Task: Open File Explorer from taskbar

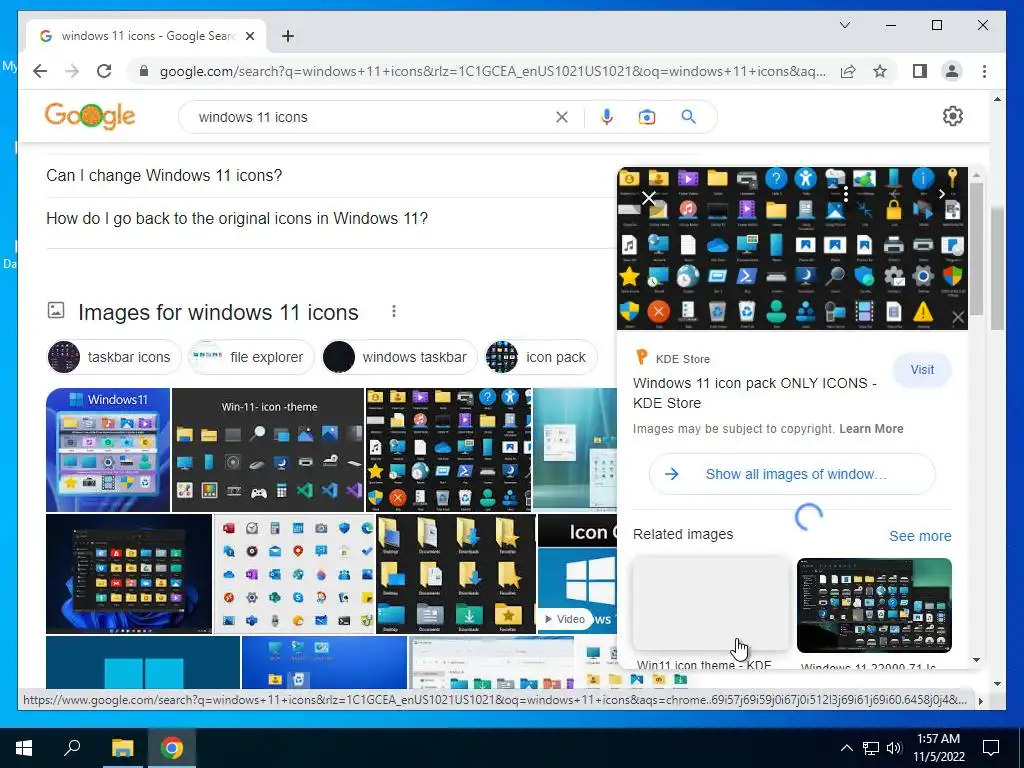Action: click(122, 748)
